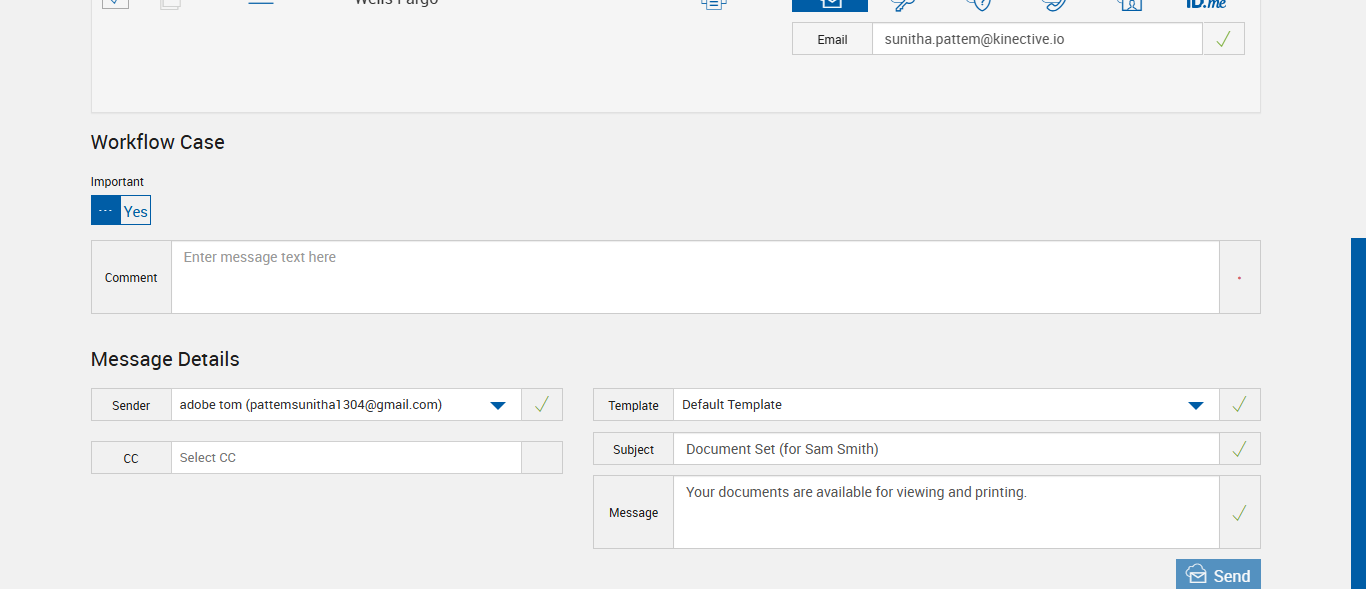Image resolution: width=1366 pixels, height=589 pixels.
Task: Click the checkmark next to Sender
Action: point(541,405)
